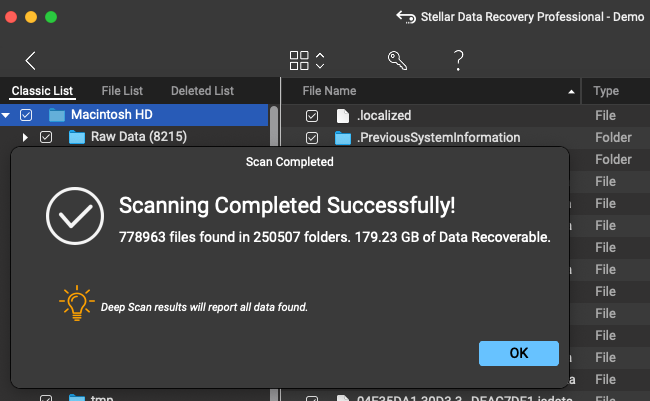Click the Stellar back-arrow logo in title bar
The image size is (650, 401).
point(406,17)
